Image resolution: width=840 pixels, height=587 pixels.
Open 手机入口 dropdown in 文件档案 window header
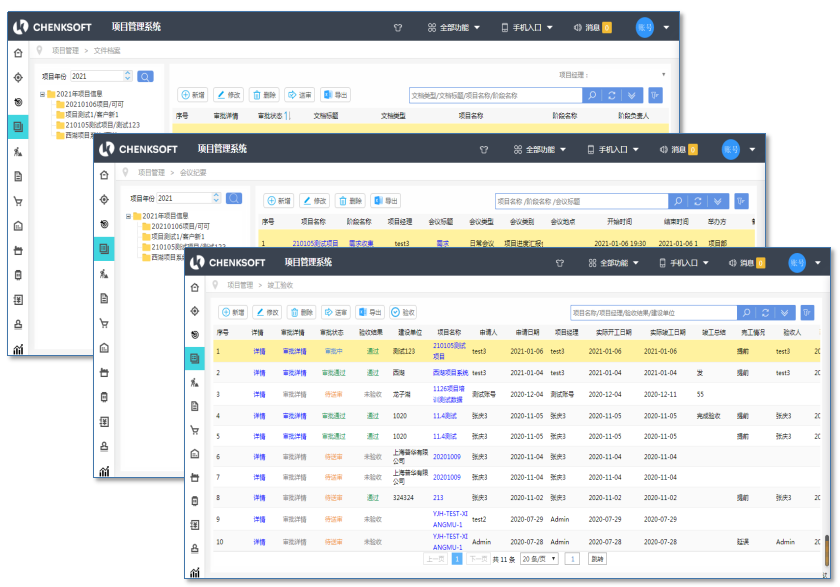(527, 27)
